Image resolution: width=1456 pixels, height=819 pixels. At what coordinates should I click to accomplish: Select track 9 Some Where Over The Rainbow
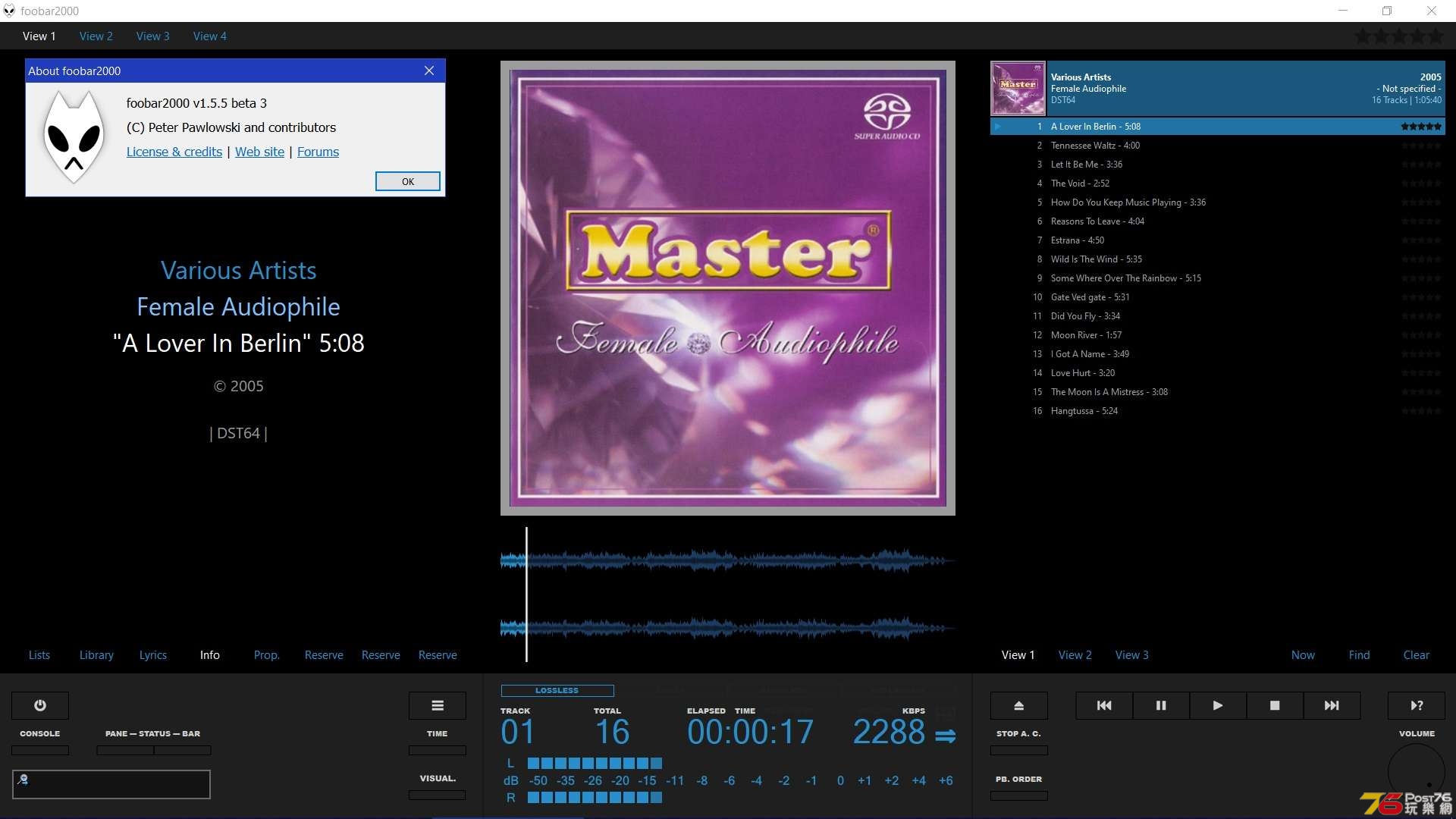point(1125,278)
